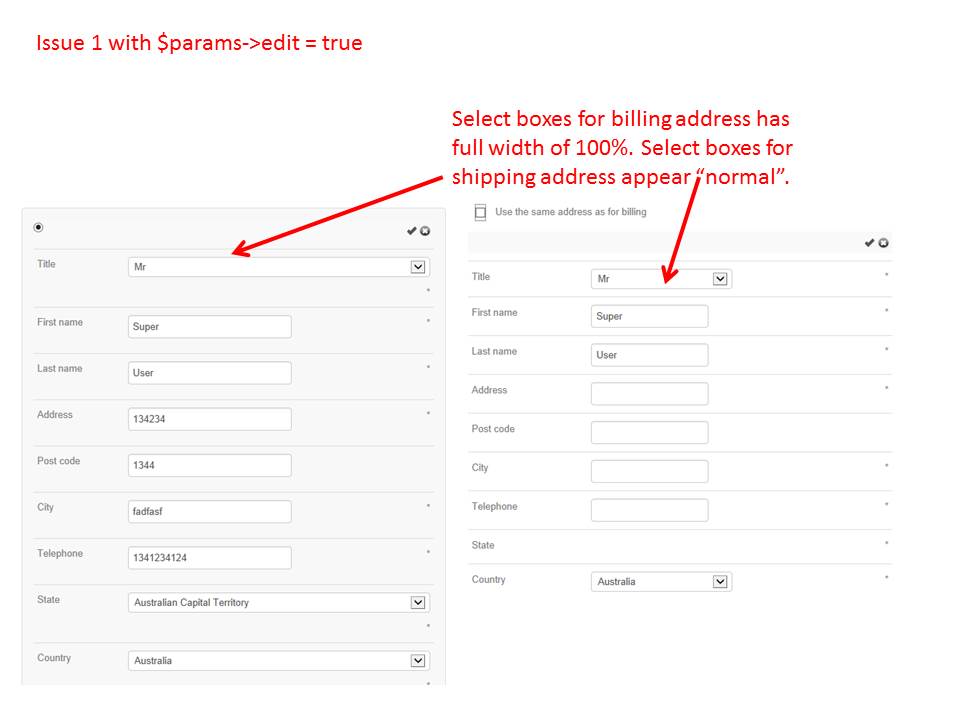This screenshot has height=720, width=960.
Task: Click the empty shipping Address field
Action: pos(649,393)
